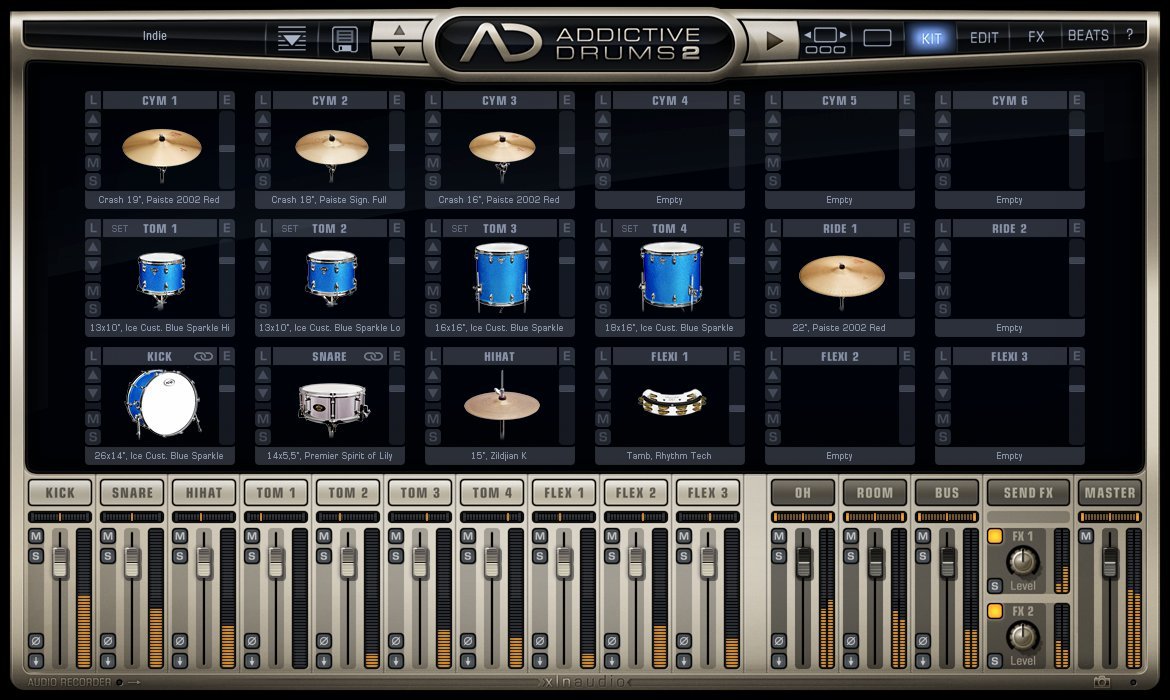Open the Indie preset name selector

pos(154,36)
